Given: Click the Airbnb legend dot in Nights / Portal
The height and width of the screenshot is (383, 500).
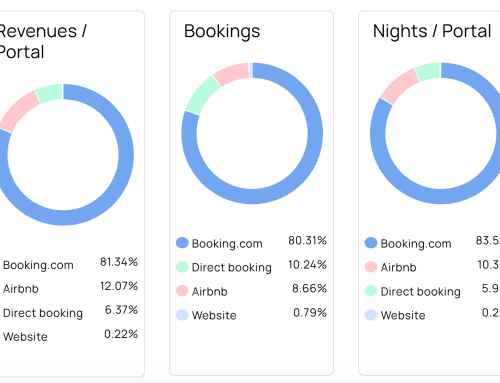Looking at the screenshot, I should click(371, 267).
